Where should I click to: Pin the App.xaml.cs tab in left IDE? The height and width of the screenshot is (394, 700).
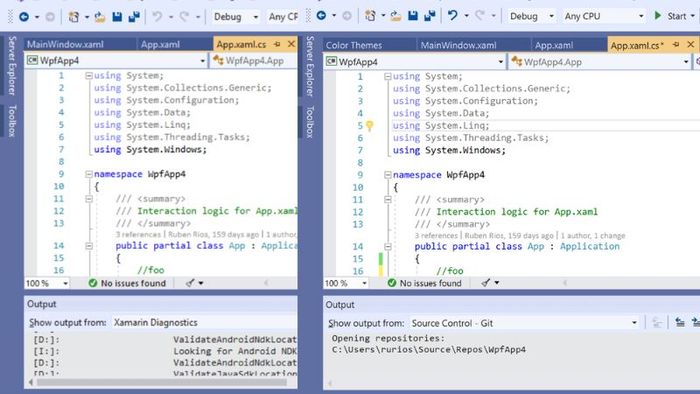(x=277, y=44)
